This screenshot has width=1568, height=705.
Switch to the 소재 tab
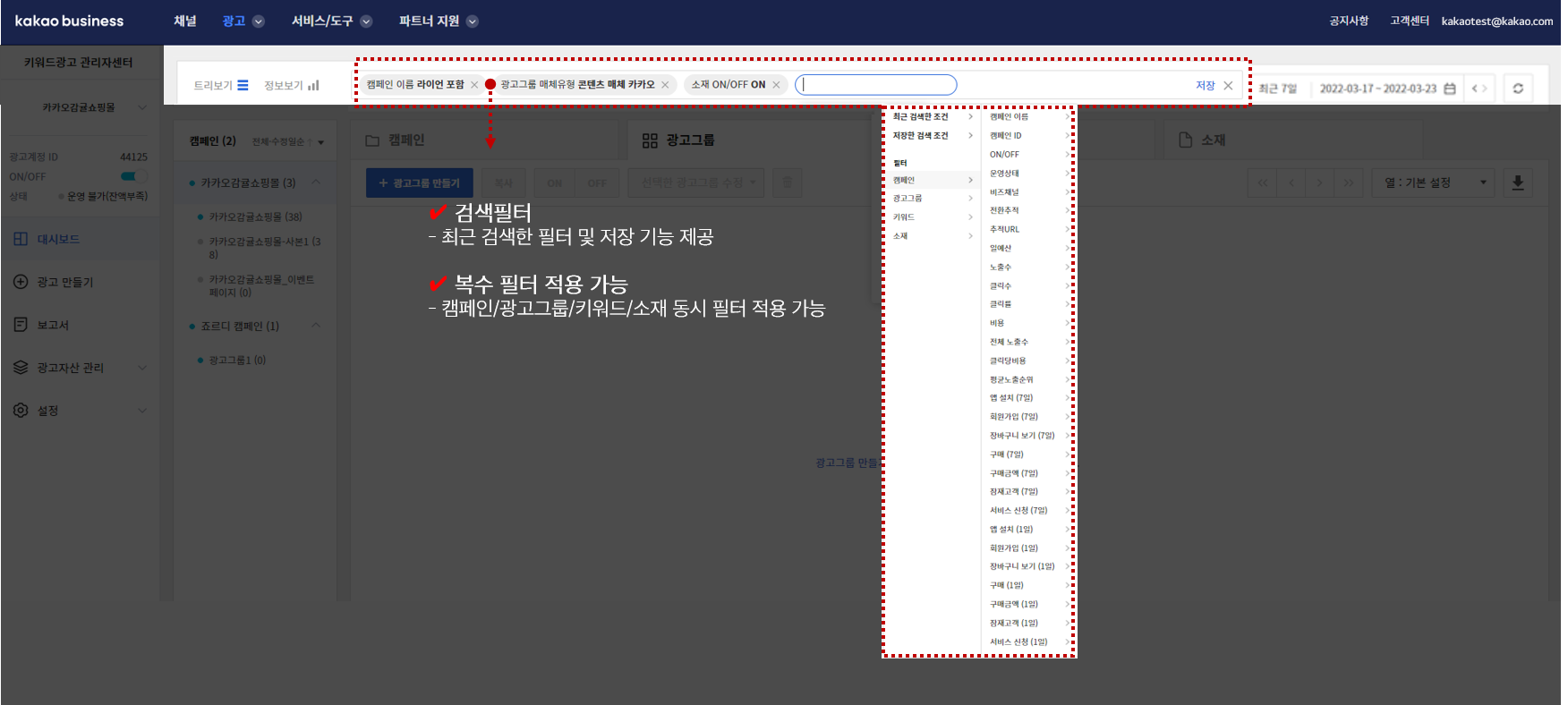pyautogui.click(x=1202, y=140)
